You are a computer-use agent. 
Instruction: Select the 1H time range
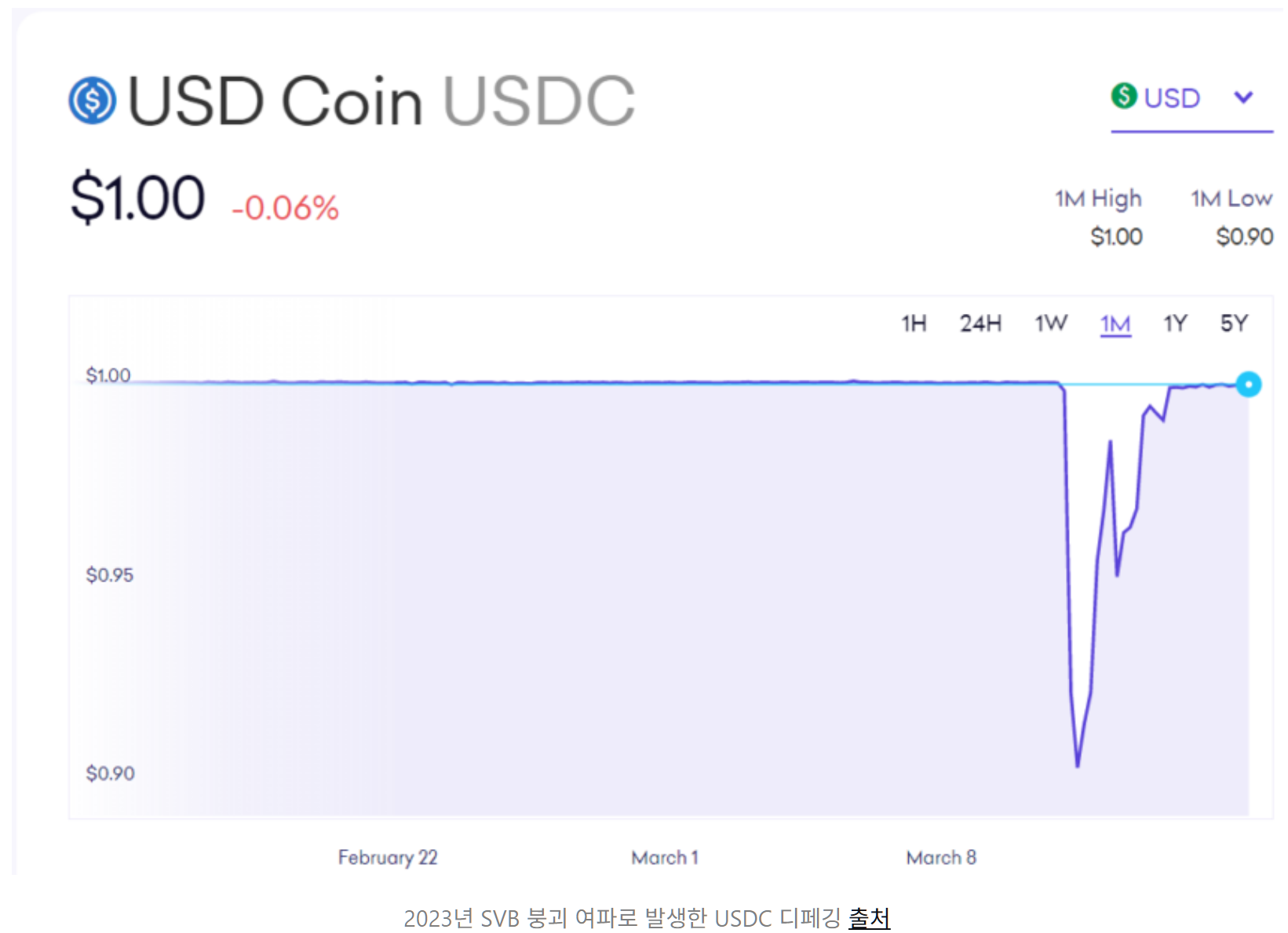click(x=914, y=323)
